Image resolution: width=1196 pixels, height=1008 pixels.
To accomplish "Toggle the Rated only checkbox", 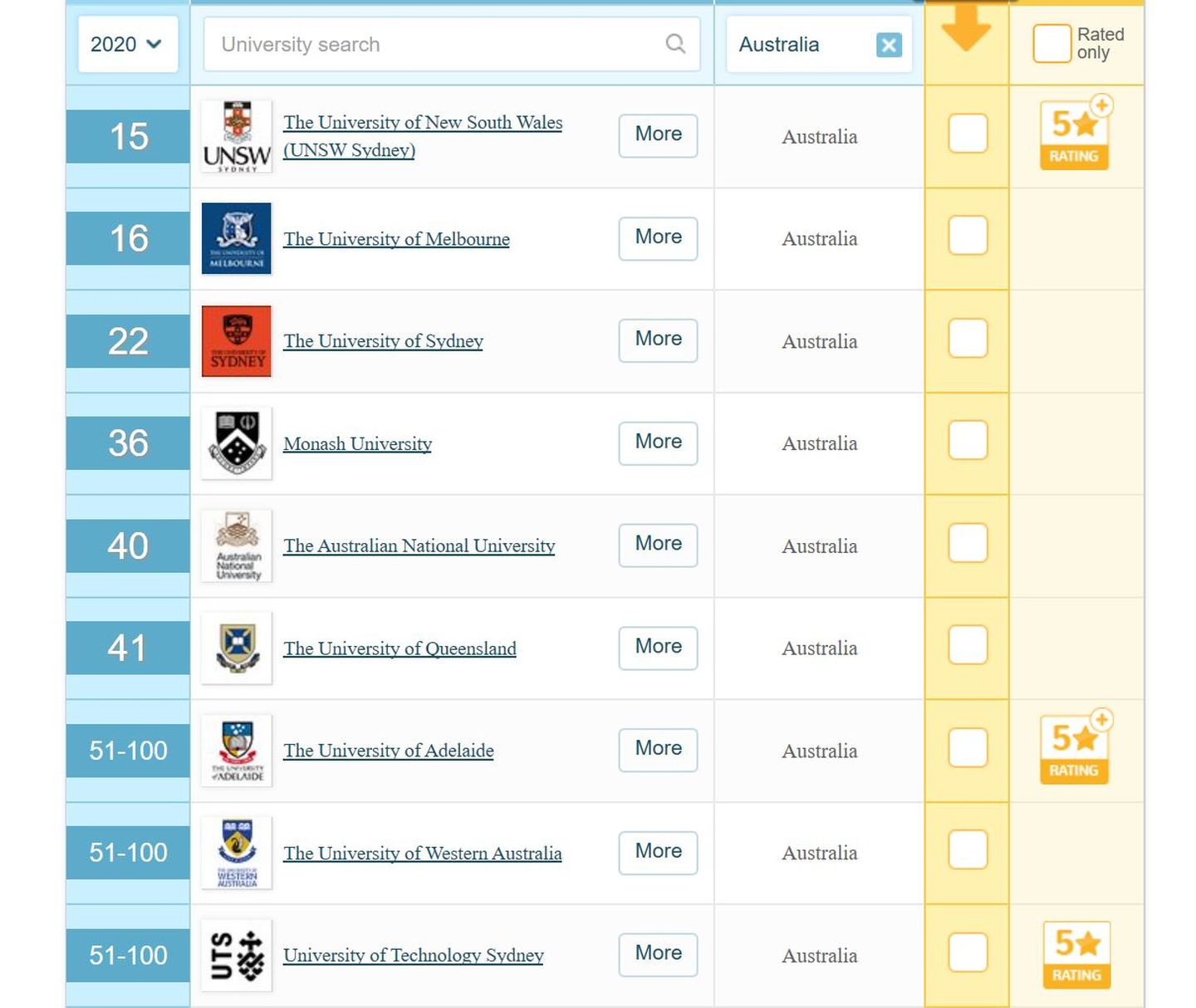I will coord(1051,43).
